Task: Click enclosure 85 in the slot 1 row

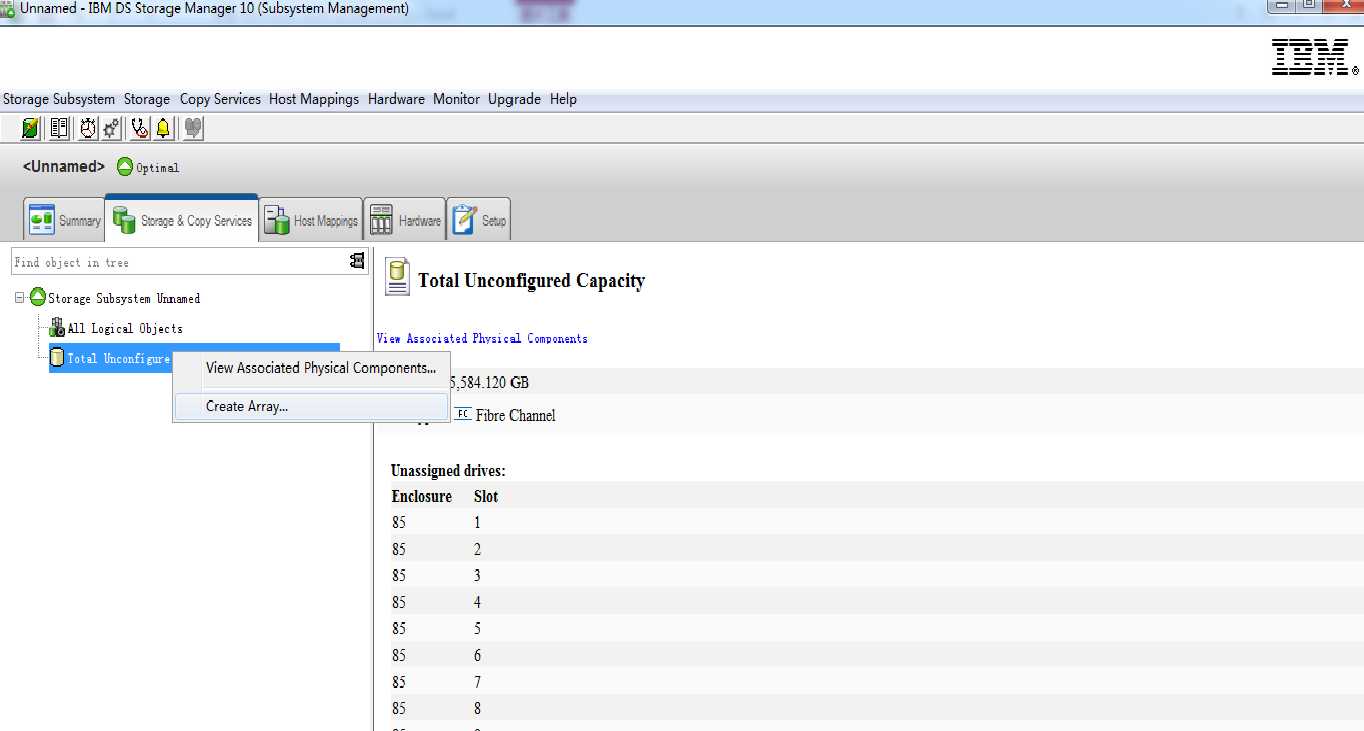Action: tap(399, 522)
